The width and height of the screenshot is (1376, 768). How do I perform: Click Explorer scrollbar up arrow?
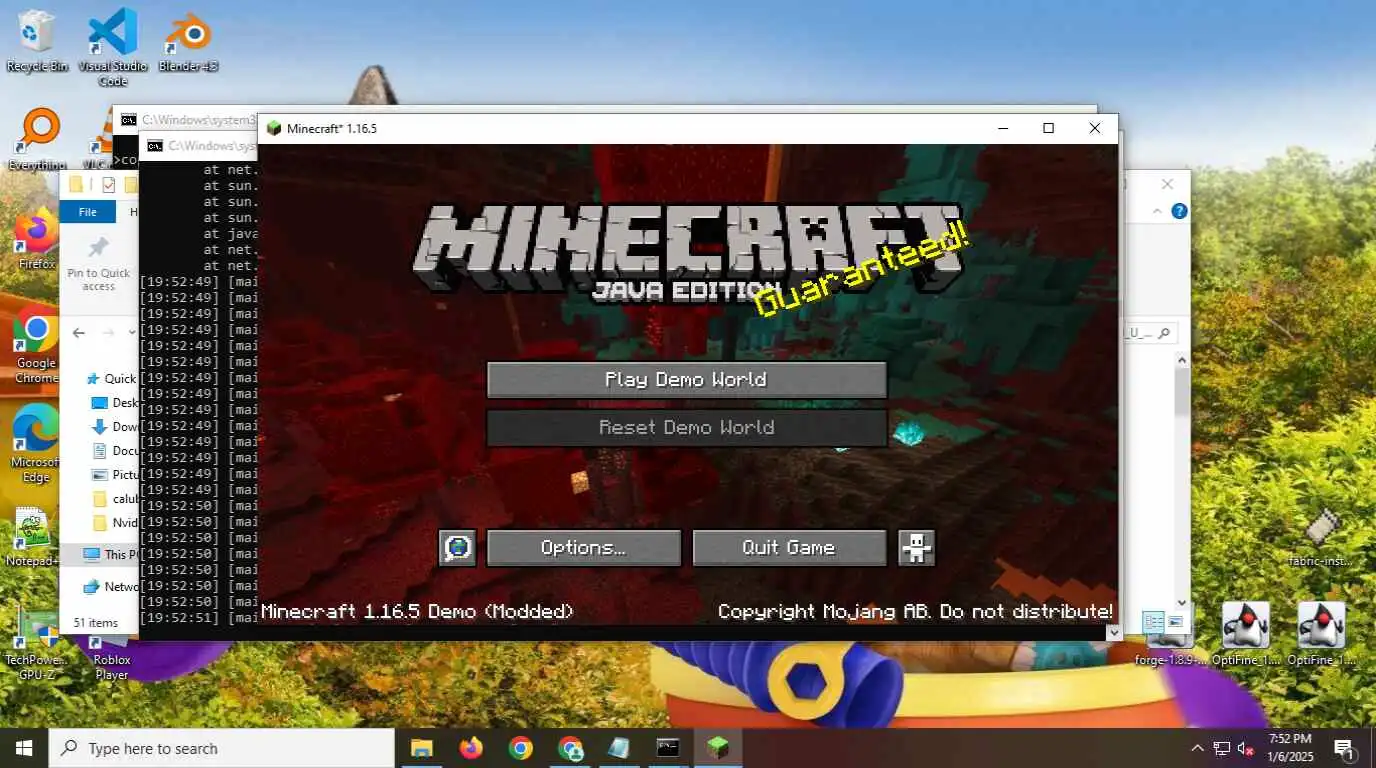point(1182,361)
